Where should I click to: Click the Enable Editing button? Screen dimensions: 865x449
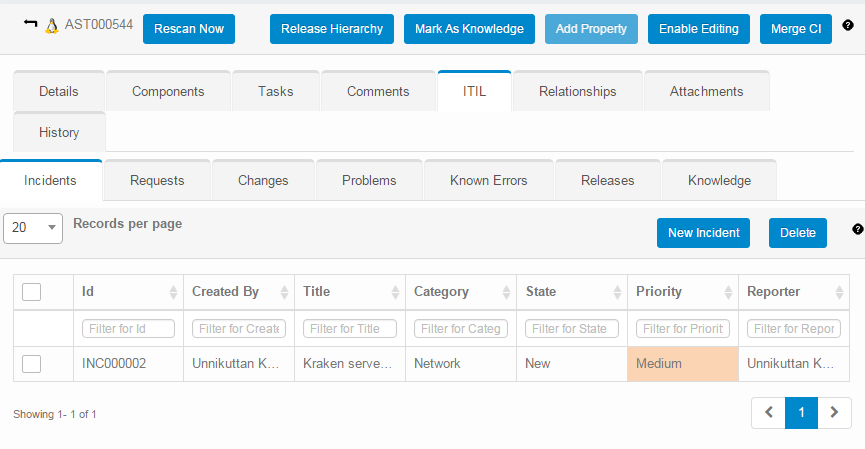[x=698, y=29]
